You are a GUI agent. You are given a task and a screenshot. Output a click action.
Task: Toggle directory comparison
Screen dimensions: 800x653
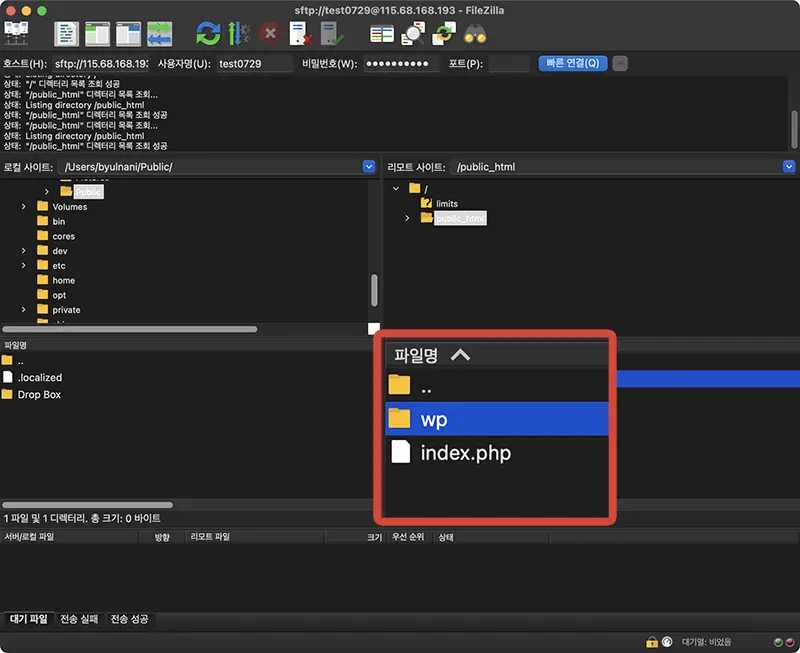413,34
